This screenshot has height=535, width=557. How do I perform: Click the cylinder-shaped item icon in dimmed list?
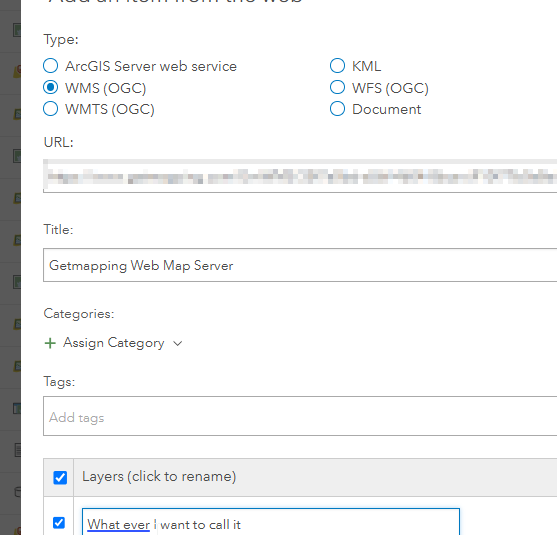17,492
